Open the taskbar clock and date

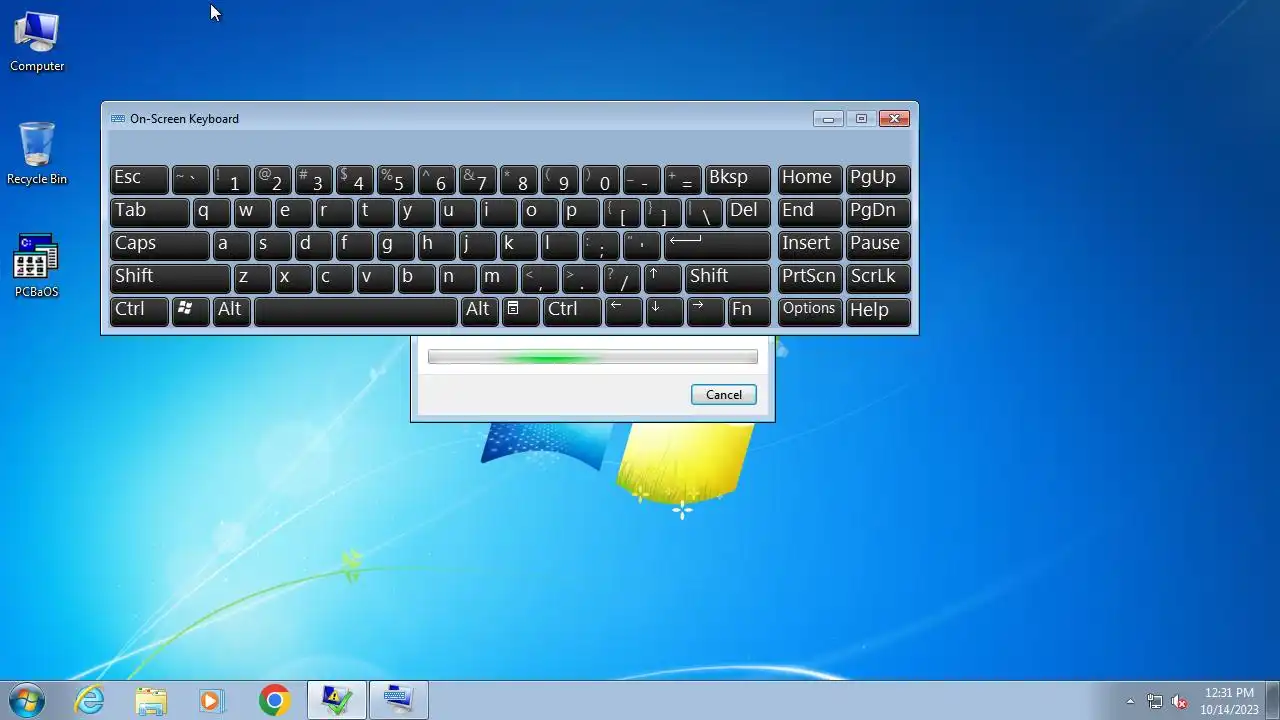[x=1229, y=701]
